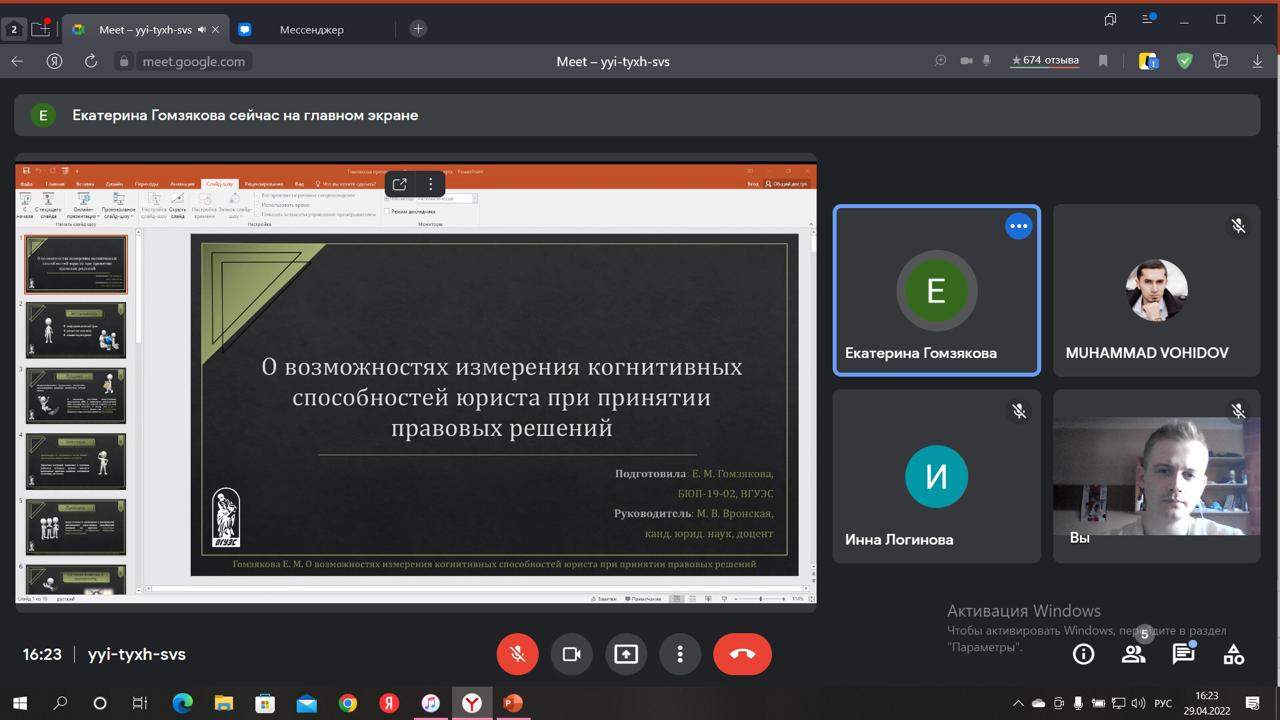Open the password manager key icon

1221,61
